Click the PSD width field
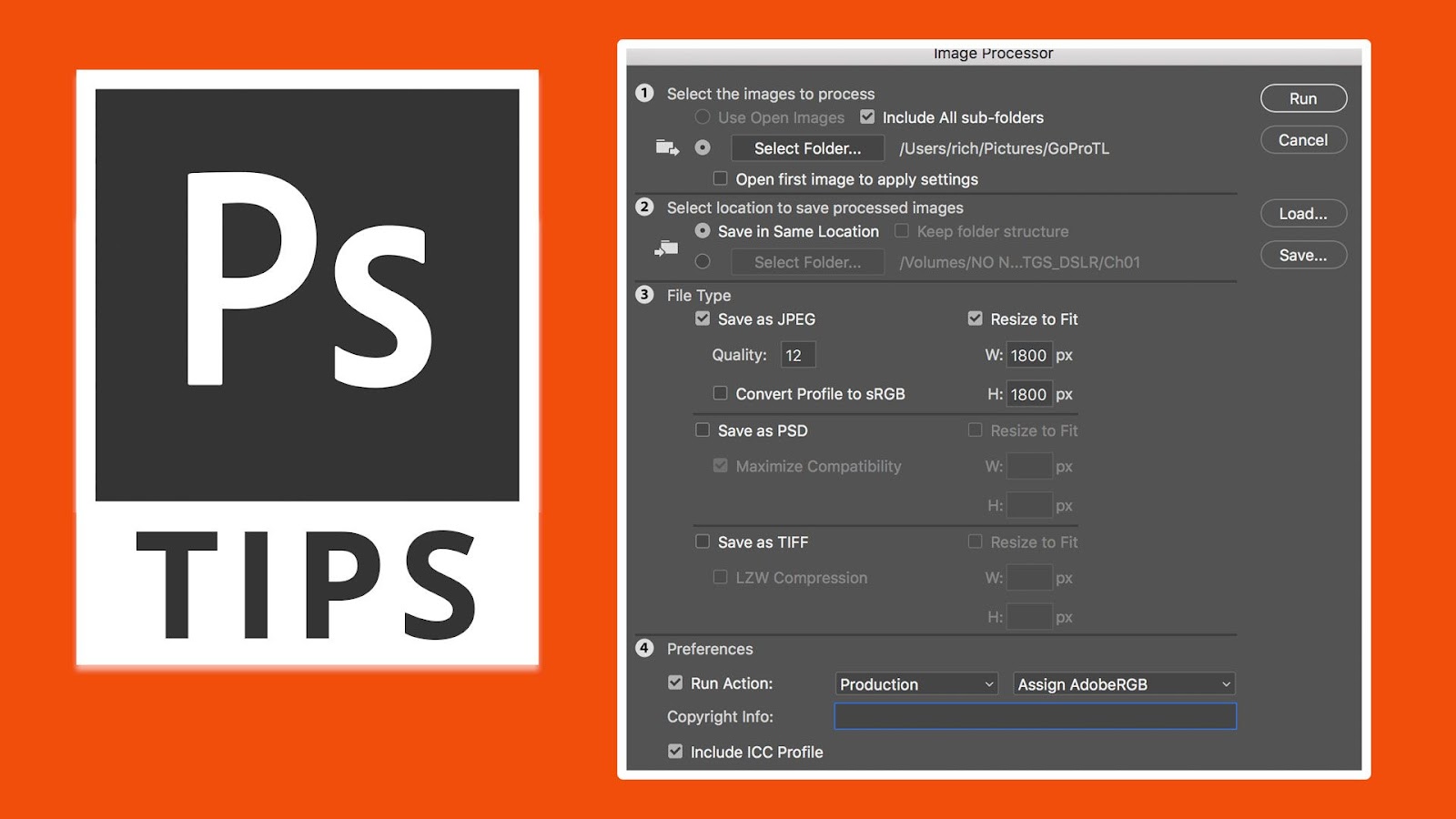1456x819 pixels. click(x=1029, y=467)
